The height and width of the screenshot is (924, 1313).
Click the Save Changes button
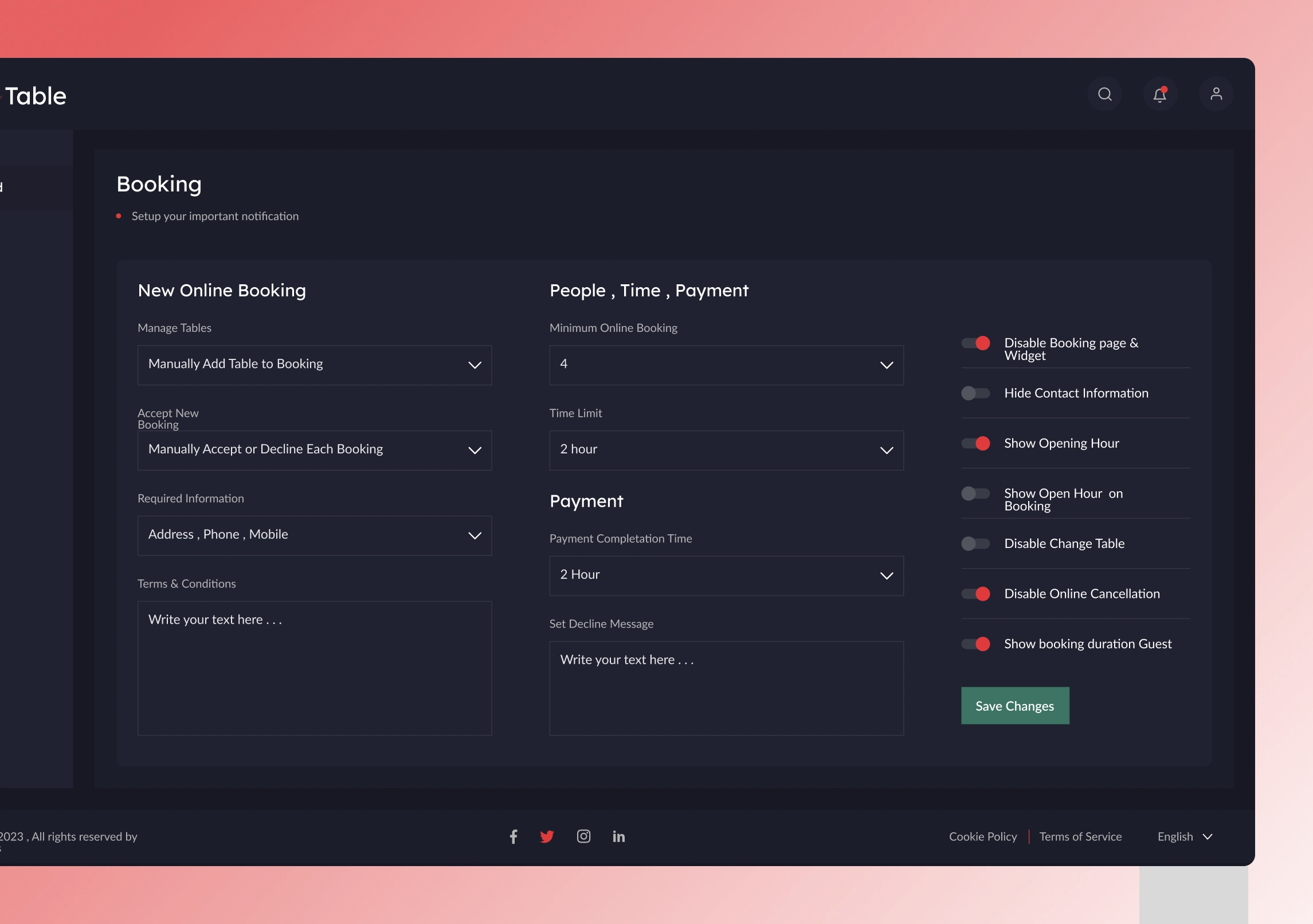point(1015,706)
